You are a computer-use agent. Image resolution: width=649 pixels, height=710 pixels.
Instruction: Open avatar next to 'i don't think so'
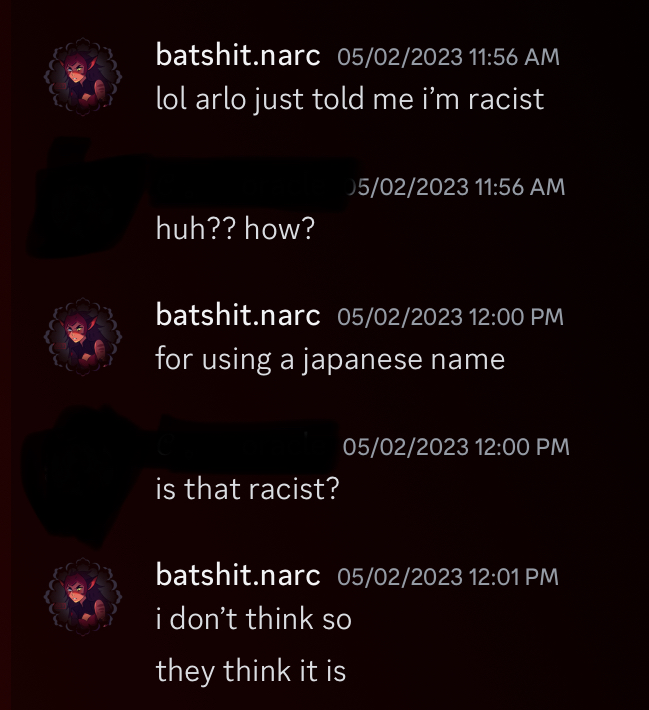[83, 597]
